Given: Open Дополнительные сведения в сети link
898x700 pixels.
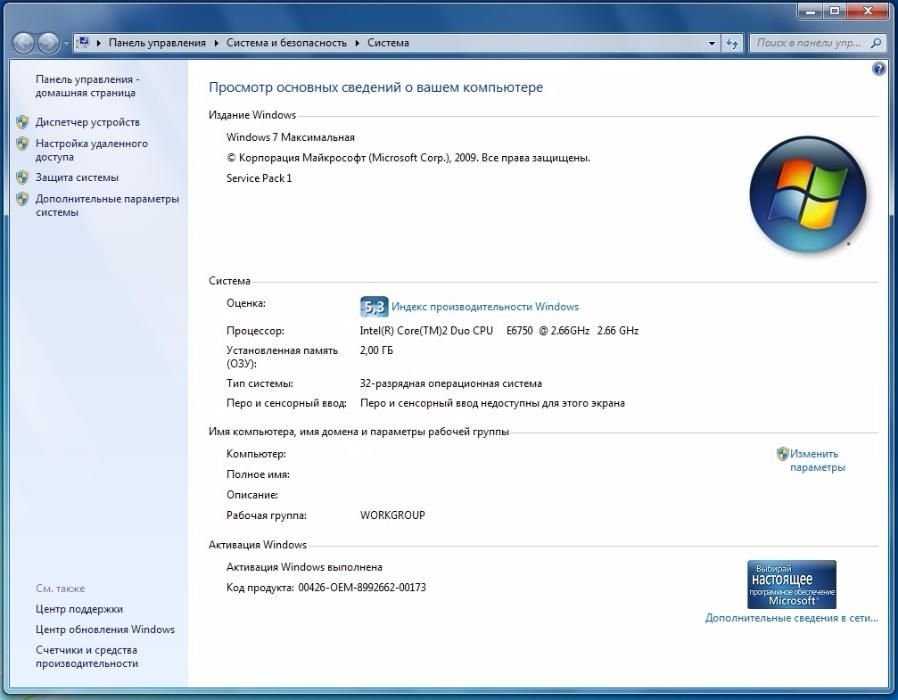Looking at the screenshot, I should (791, 618).
